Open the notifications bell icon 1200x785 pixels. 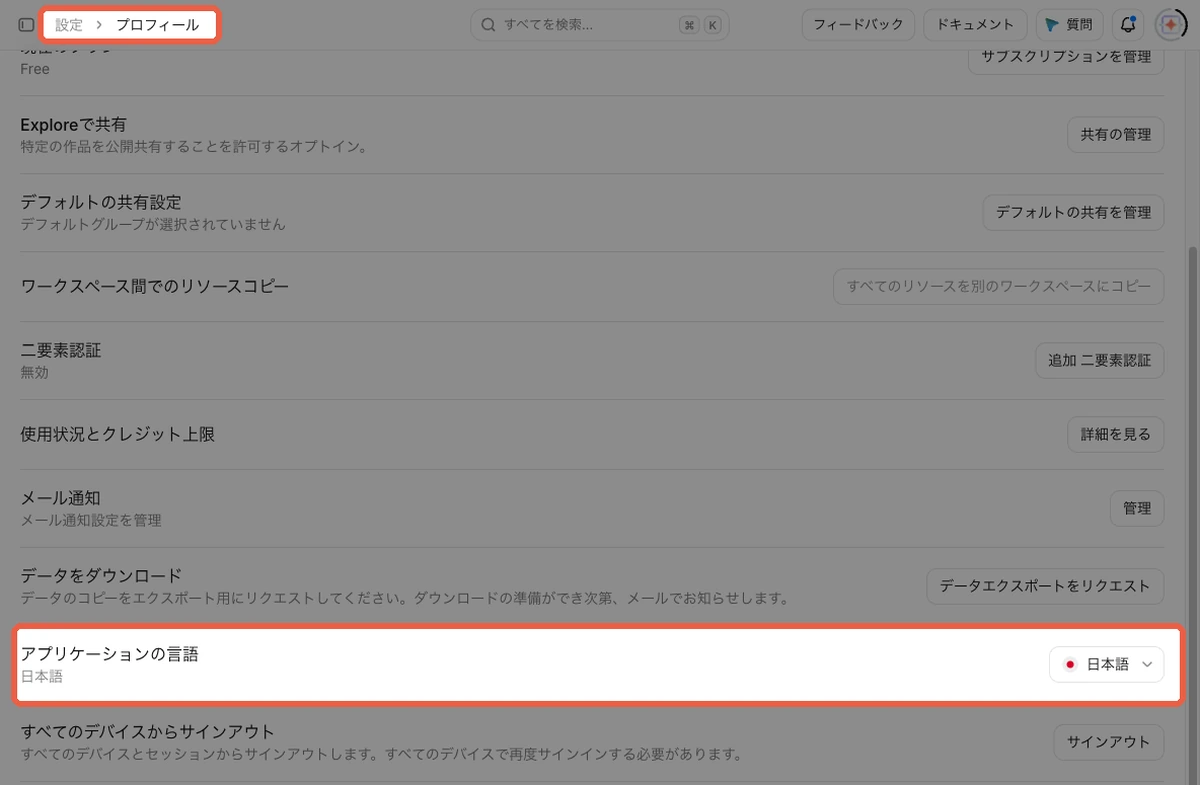click(x=1129, y=25)
